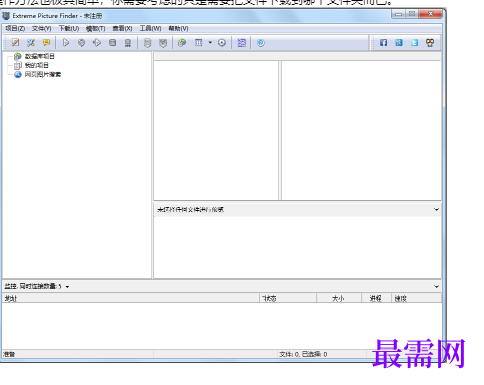Open the Facebook share icon
This screenshot has height=385, width=484.
tap(383, 42)
